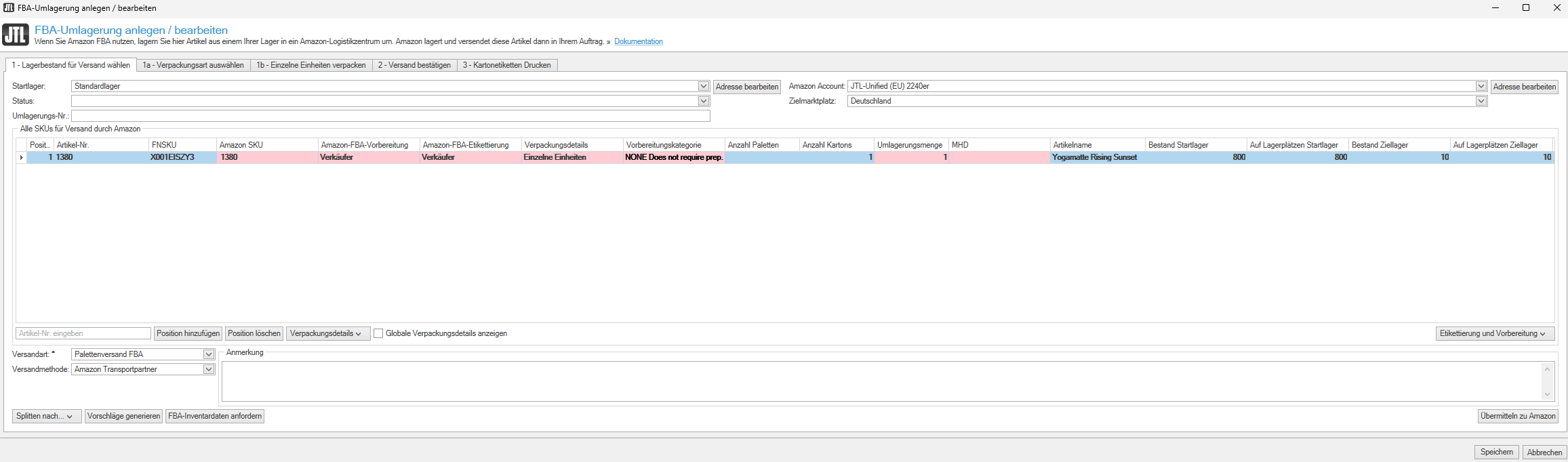This screenshot has height=462, width=1568.
Task: Click the row indicator arrow of position 1
Action: pyautogui.click(x=21, y=157)
